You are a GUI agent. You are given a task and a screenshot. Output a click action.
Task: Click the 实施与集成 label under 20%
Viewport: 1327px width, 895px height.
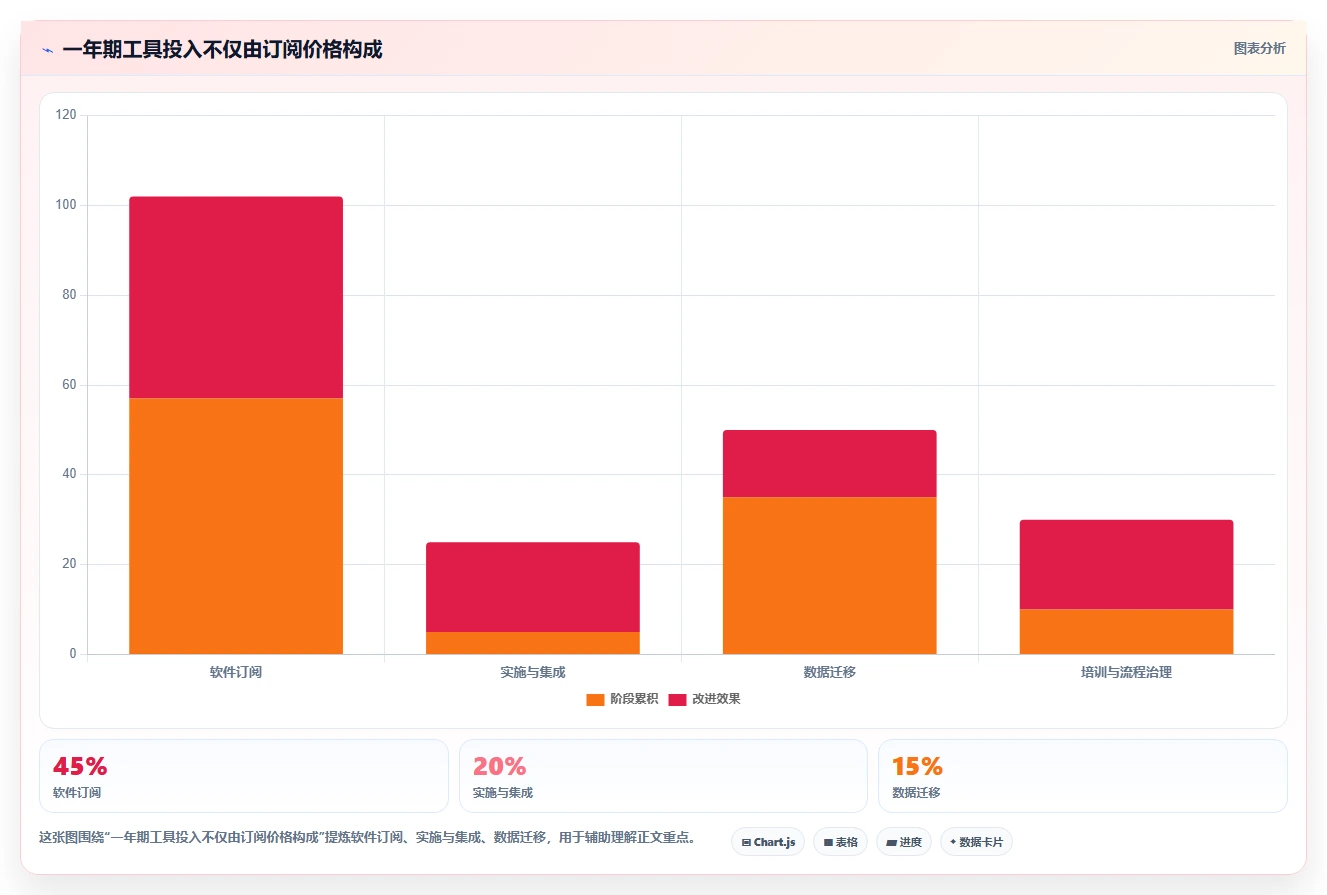tap(503, 793)
